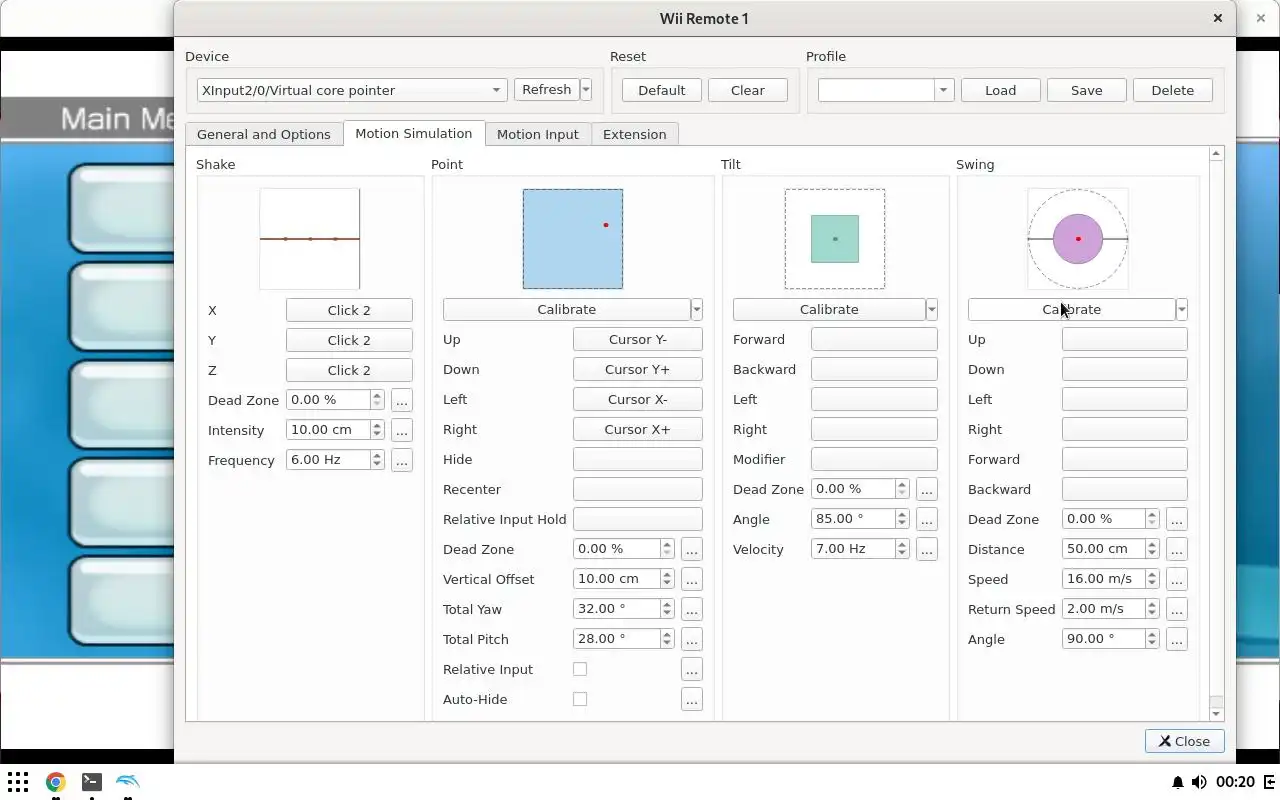The width and height of the screenshot is (1280, 800).
Task: Open the applications grid in the taskbar
Action: coord(18,782)
